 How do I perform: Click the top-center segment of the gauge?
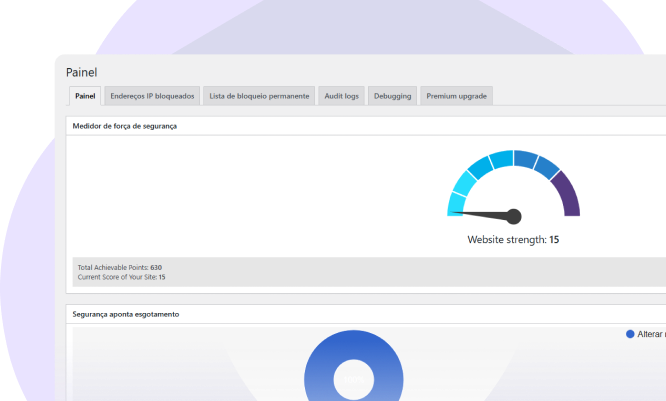point(500,160)
